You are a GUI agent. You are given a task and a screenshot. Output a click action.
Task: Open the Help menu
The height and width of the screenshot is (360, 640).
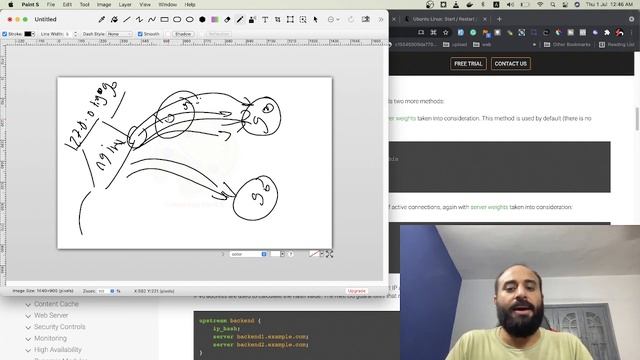pos(190,4)
